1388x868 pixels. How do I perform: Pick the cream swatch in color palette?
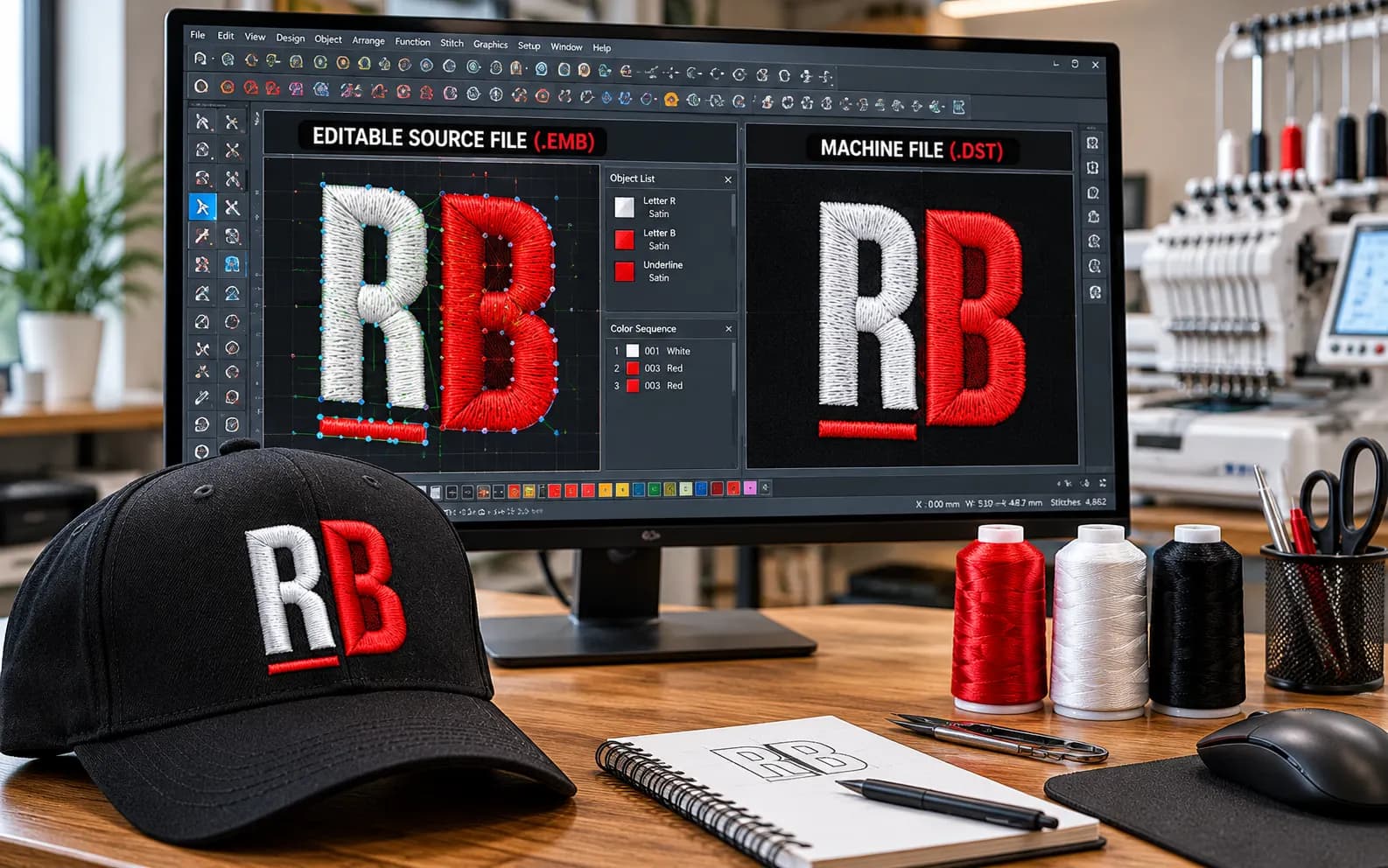[685, 489]
